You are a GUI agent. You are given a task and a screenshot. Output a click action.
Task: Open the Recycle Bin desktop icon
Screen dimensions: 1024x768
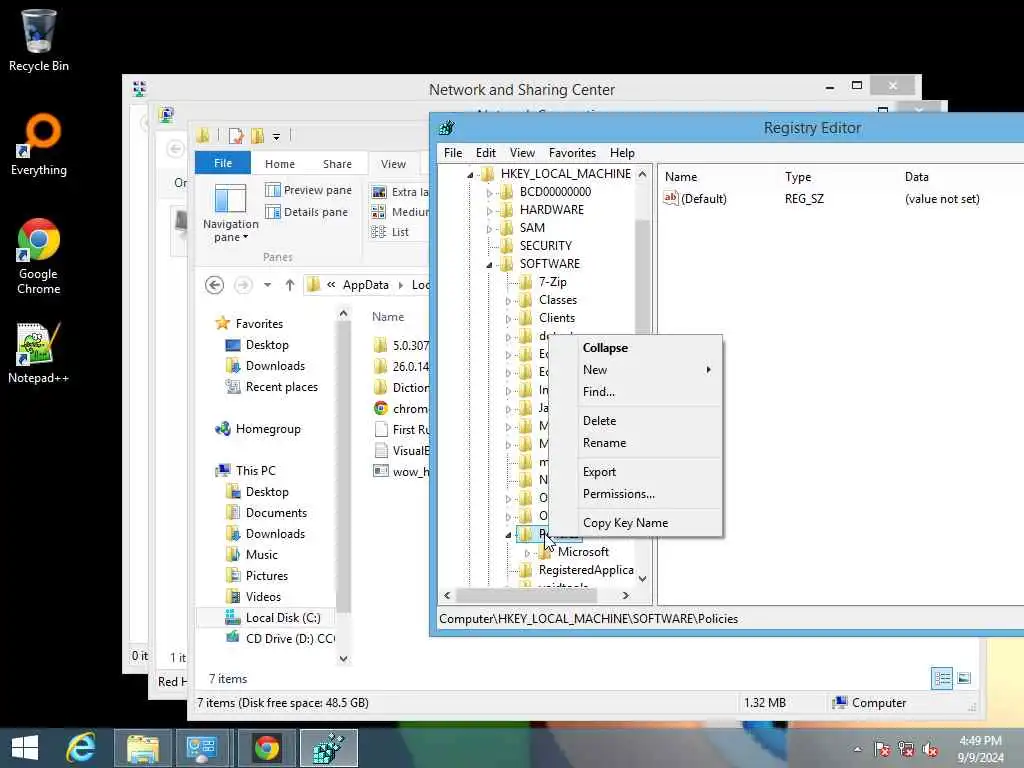pos(38,39)
